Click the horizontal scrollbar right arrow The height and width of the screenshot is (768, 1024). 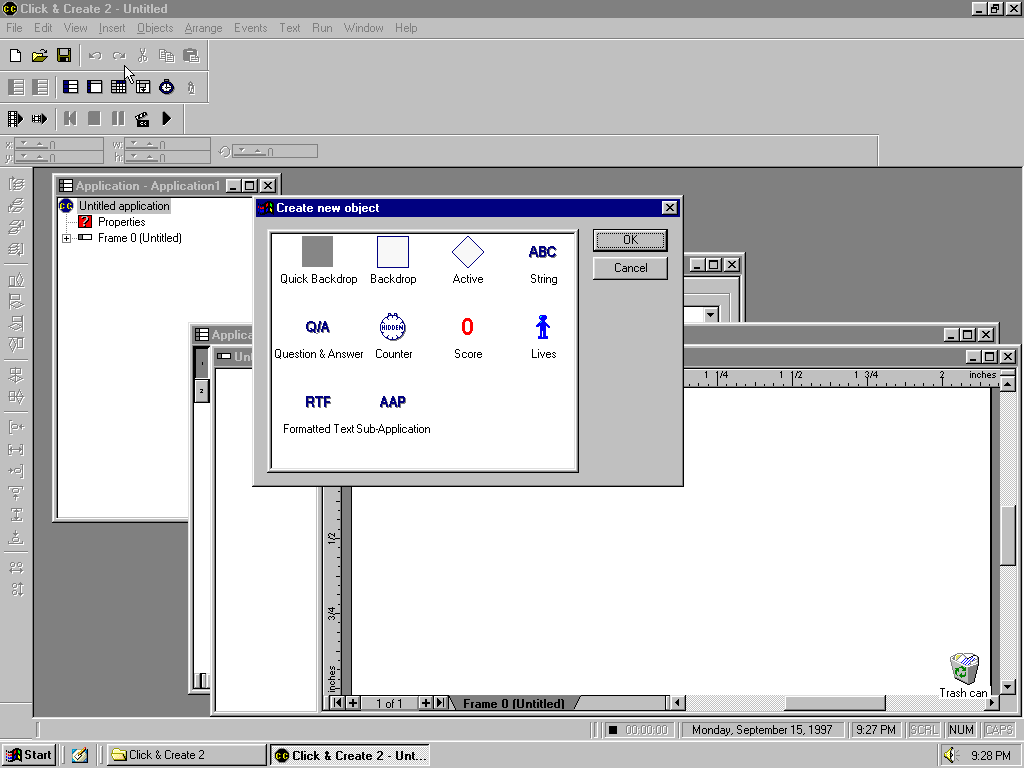[993, 703]
